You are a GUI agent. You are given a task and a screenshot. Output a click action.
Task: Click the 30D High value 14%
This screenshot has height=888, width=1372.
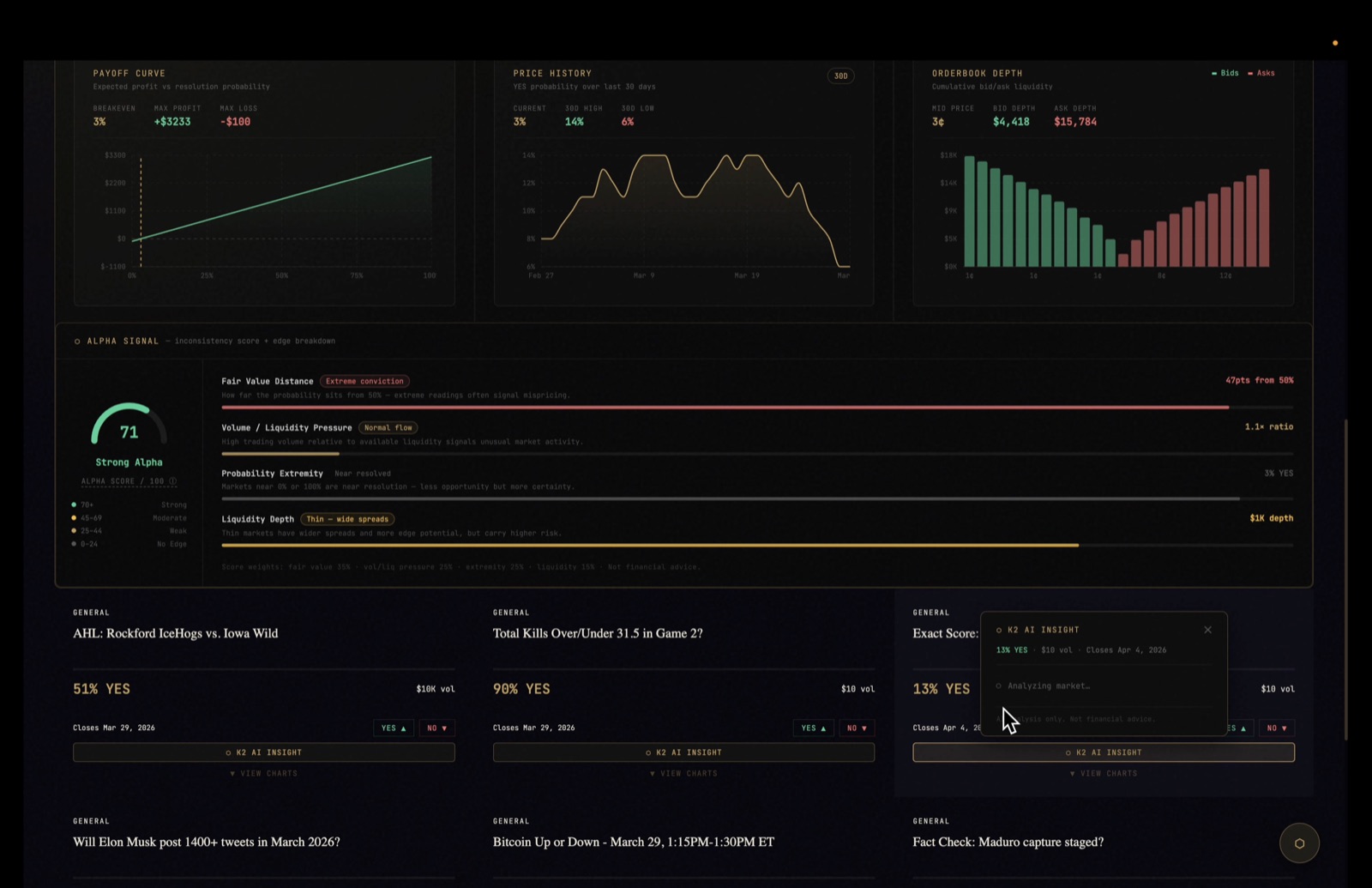[575, 122]
